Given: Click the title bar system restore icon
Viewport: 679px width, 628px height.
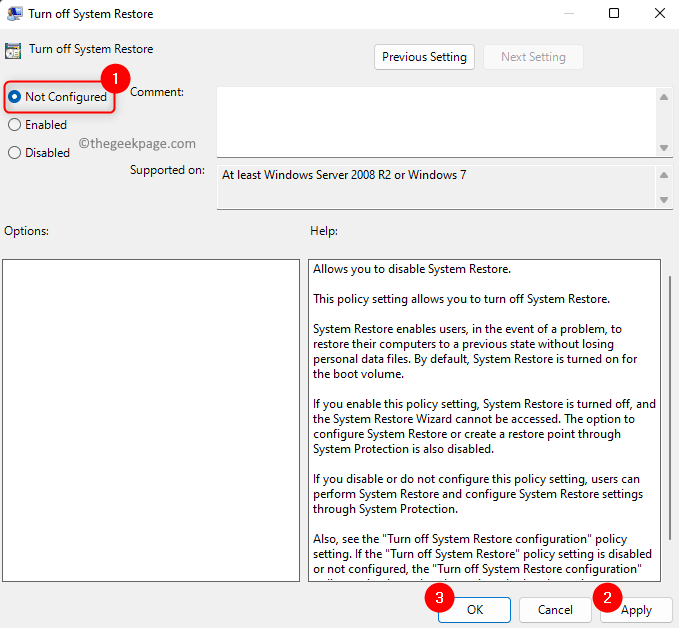Looking at the screenshot, I should [x=14, y=13].
